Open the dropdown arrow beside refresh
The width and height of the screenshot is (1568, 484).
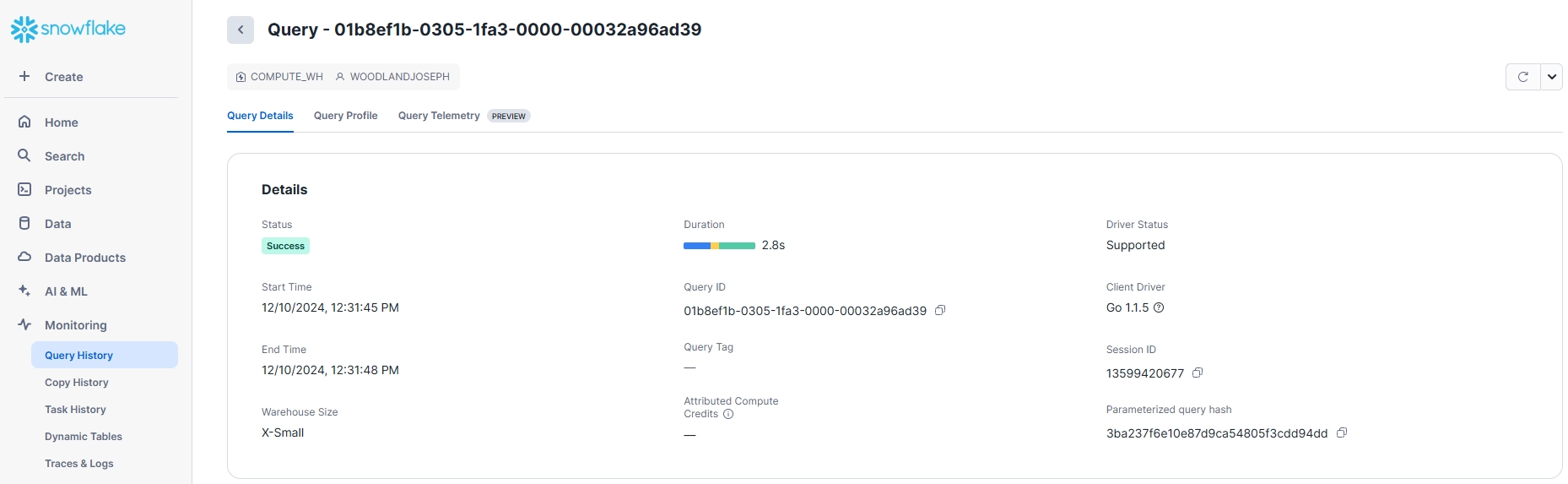point(1551,77)
